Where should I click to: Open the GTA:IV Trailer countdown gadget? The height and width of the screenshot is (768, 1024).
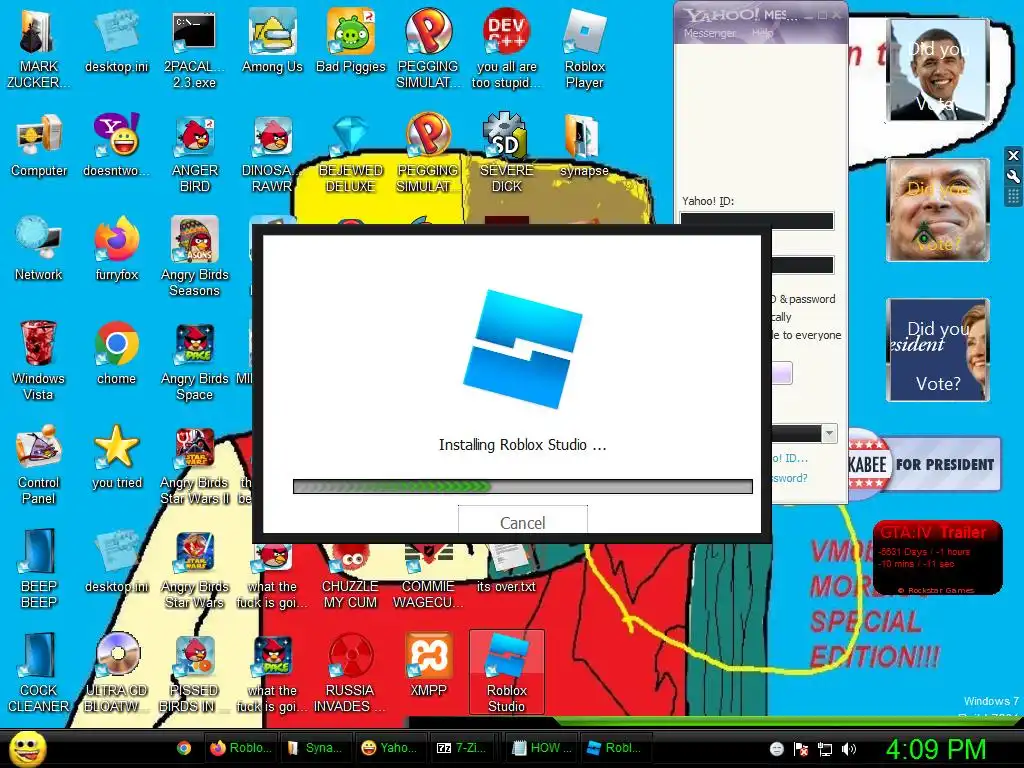938,557
